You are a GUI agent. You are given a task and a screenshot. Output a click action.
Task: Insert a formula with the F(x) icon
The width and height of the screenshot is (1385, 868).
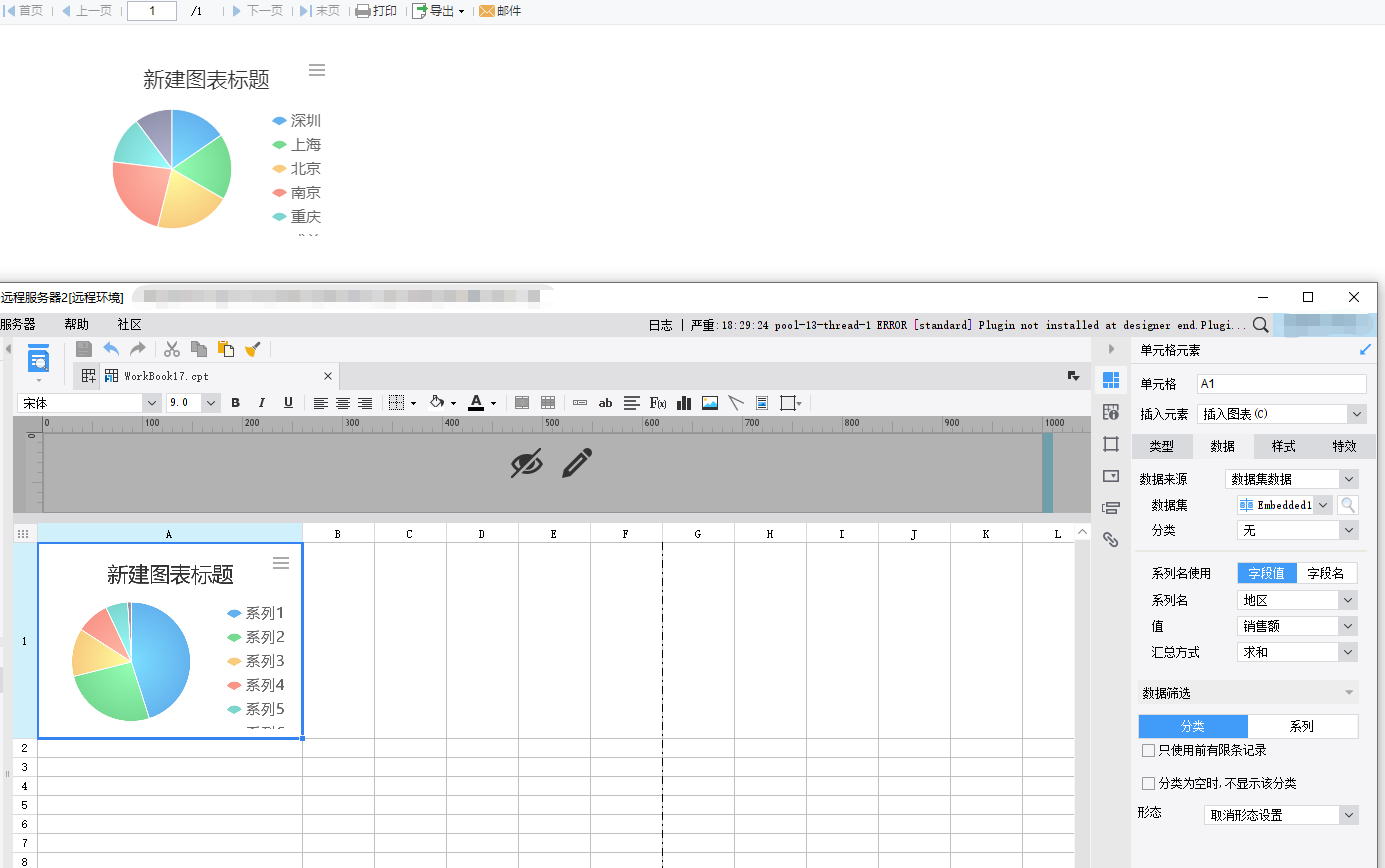(x=658, y=403)
